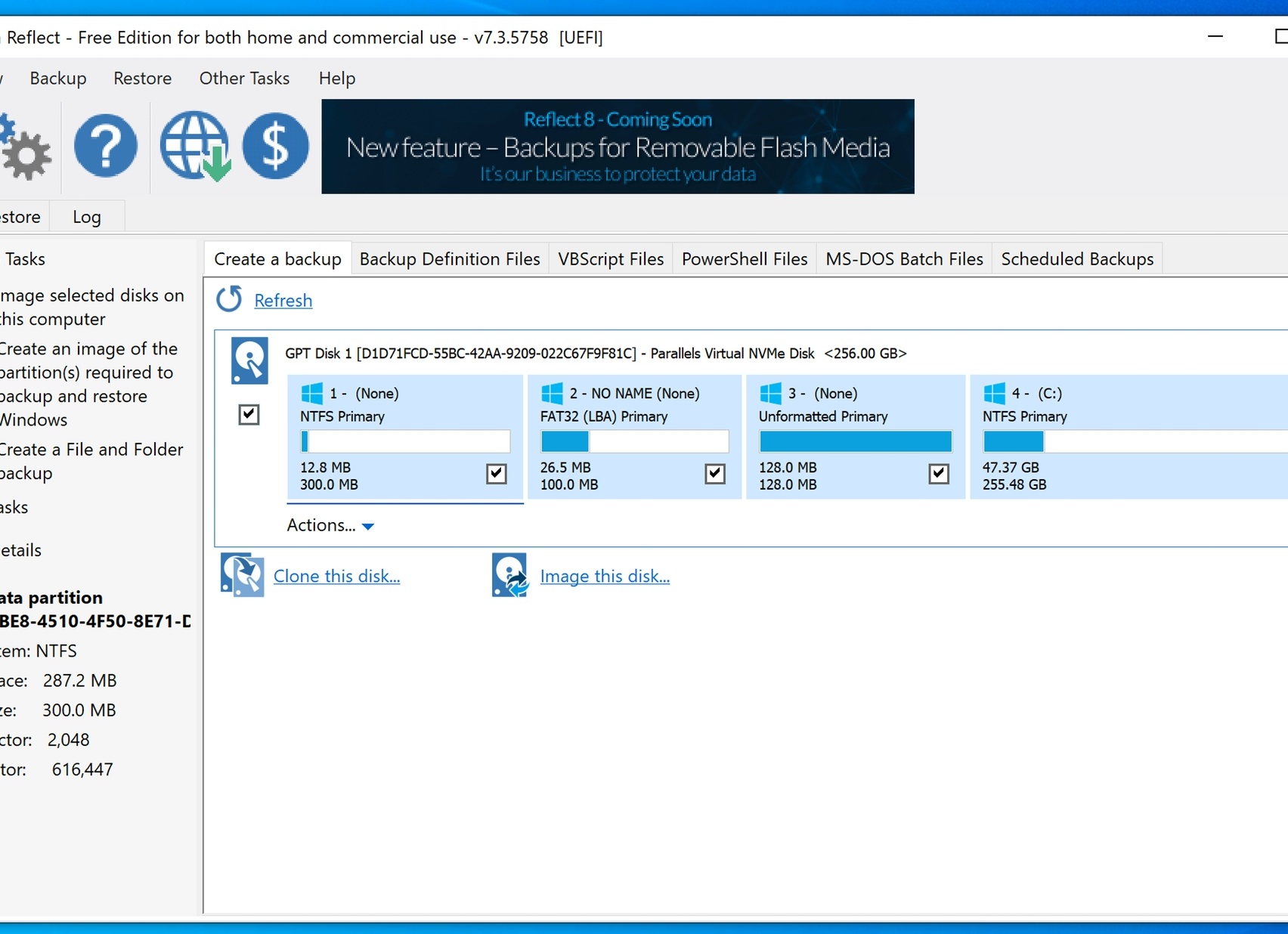The height and width of the screenshot is (934, 1288).
Task: Toggle the whole GPT Disk 1 checkbox
Action: [249, 414]
